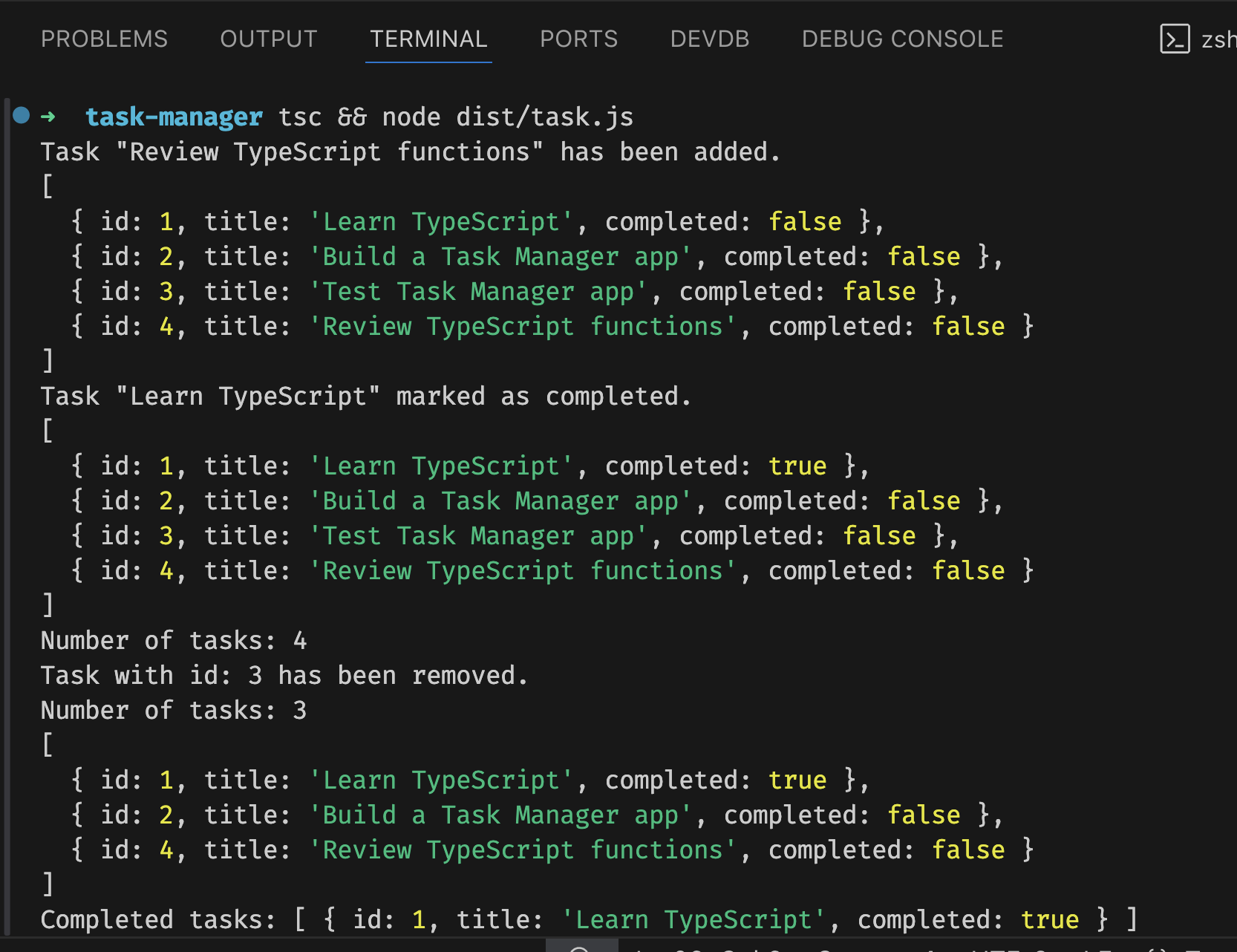Switch to the DEVDB tab
This screenshot has height=952, width=1237.
(x=710, y=39)
